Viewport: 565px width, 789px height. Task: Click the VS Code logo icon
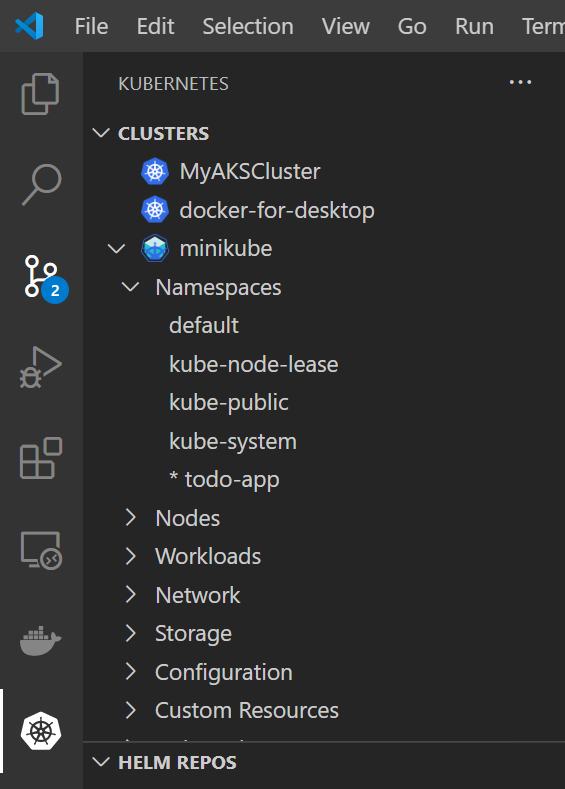(x=29, y=26)
